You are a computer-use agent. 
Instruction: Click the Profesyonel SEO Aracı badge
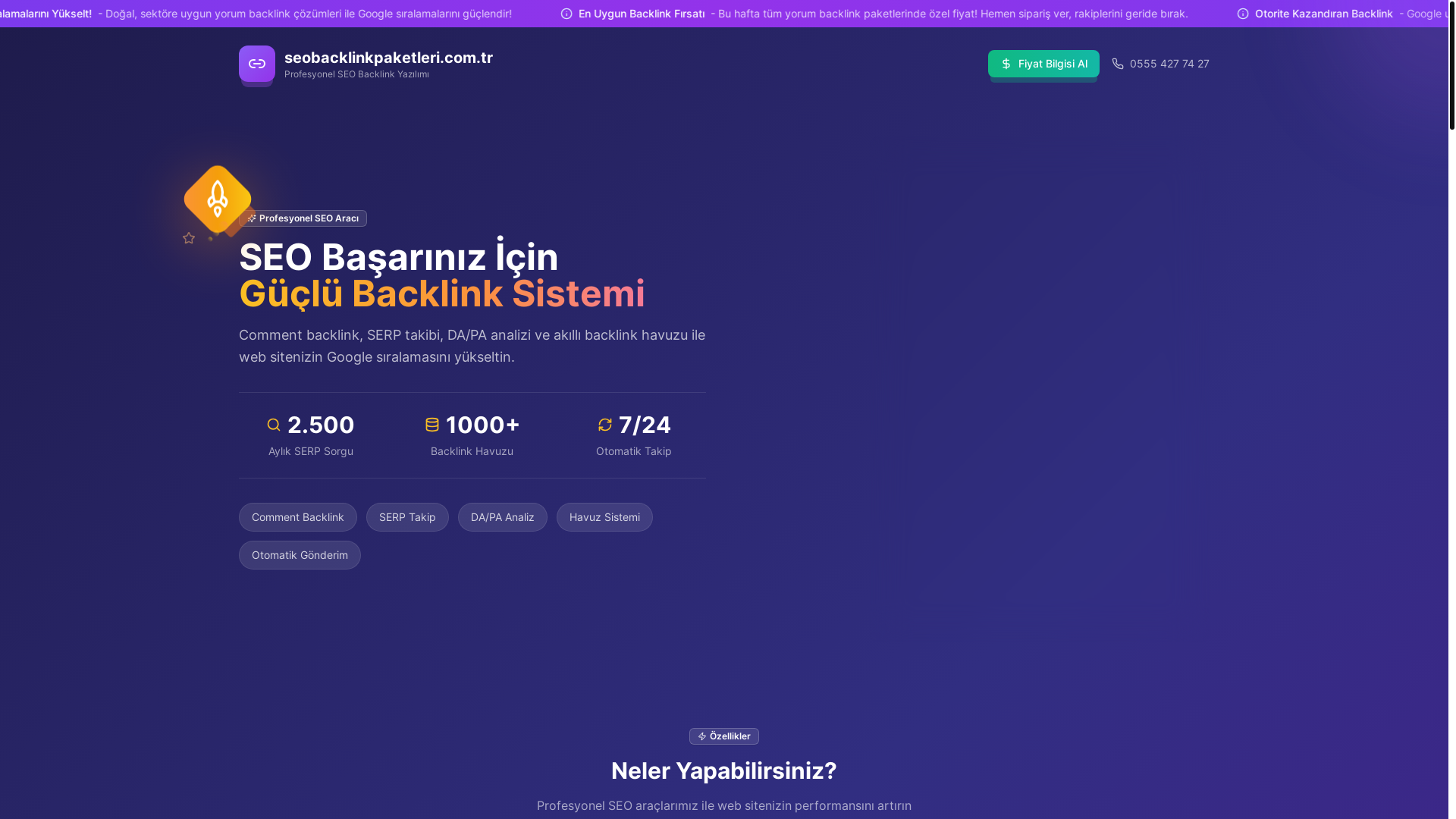click(x=303, y=218)
